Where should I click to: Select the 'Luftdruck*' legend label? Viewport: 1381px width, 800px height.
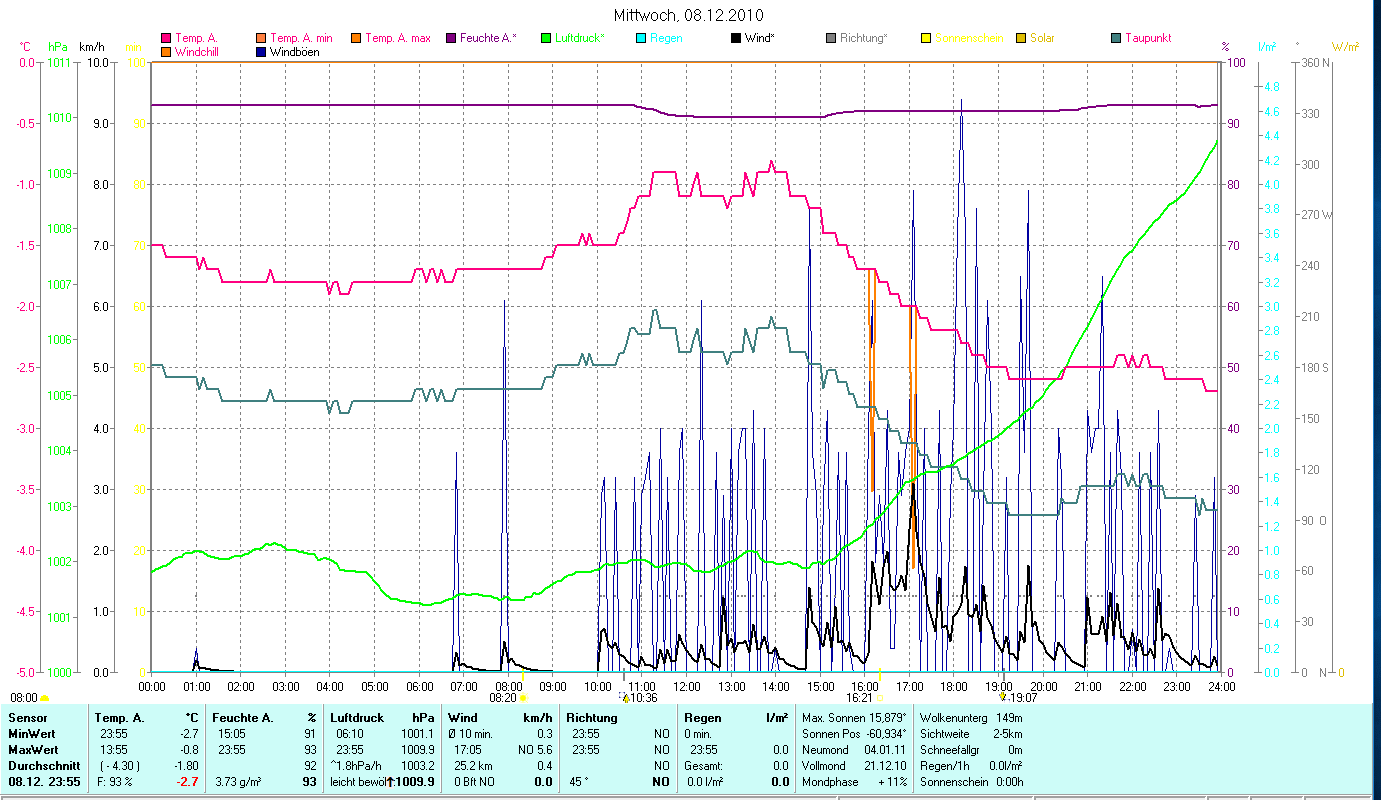580,38
